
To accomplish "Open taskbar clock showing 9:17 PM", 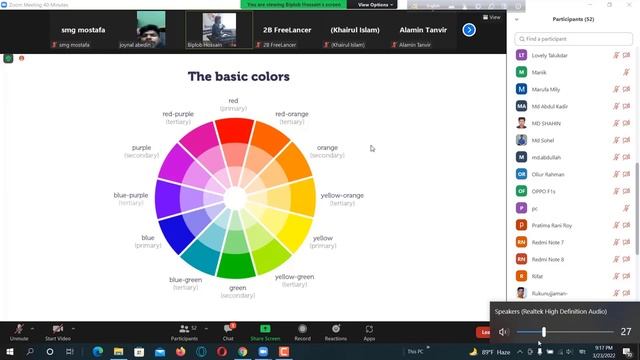I will [604, 351].
